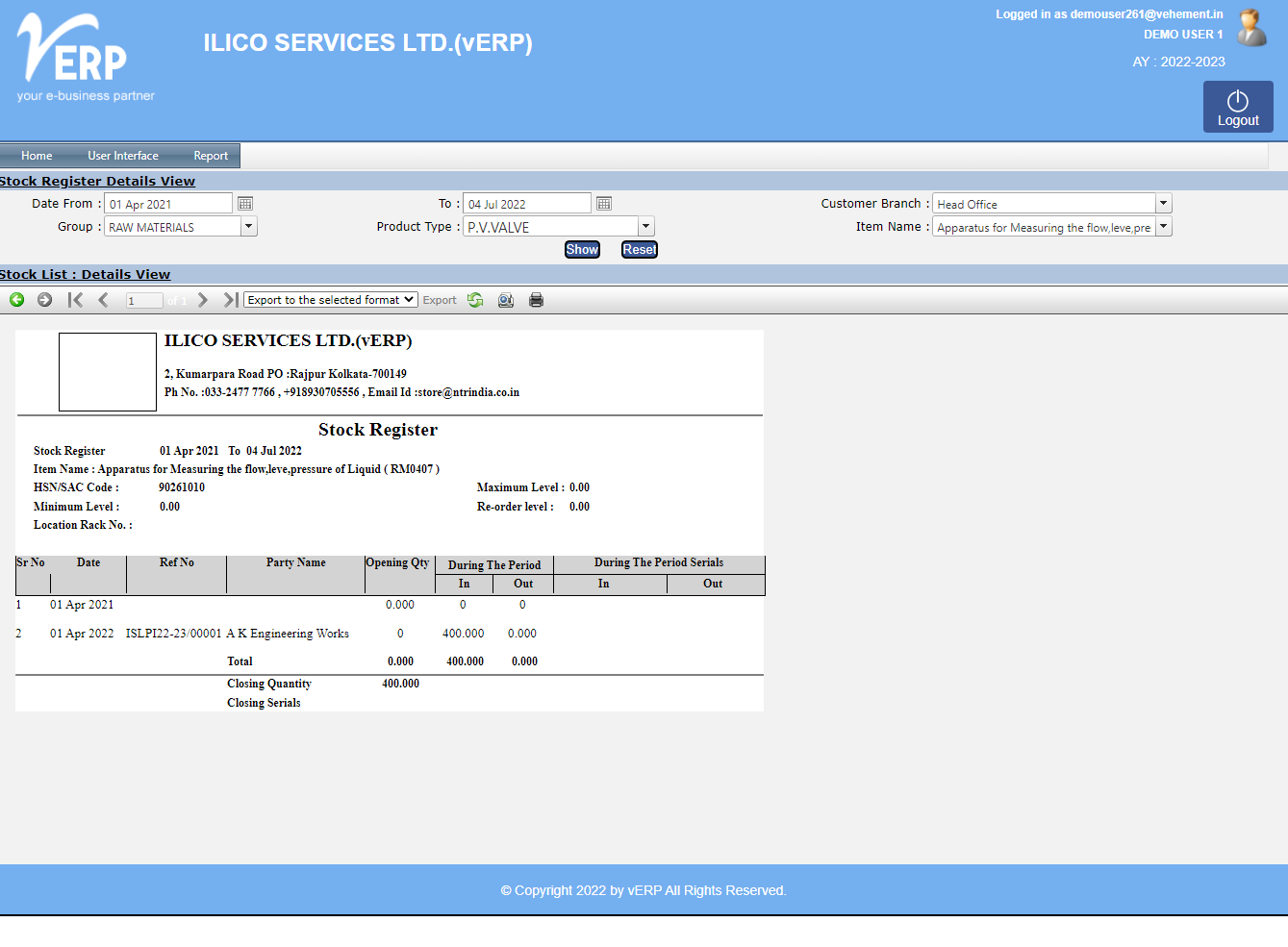Click the green back navigation arrow icon
Viewport: 1288px width, 947px height.
click(17, 300)
